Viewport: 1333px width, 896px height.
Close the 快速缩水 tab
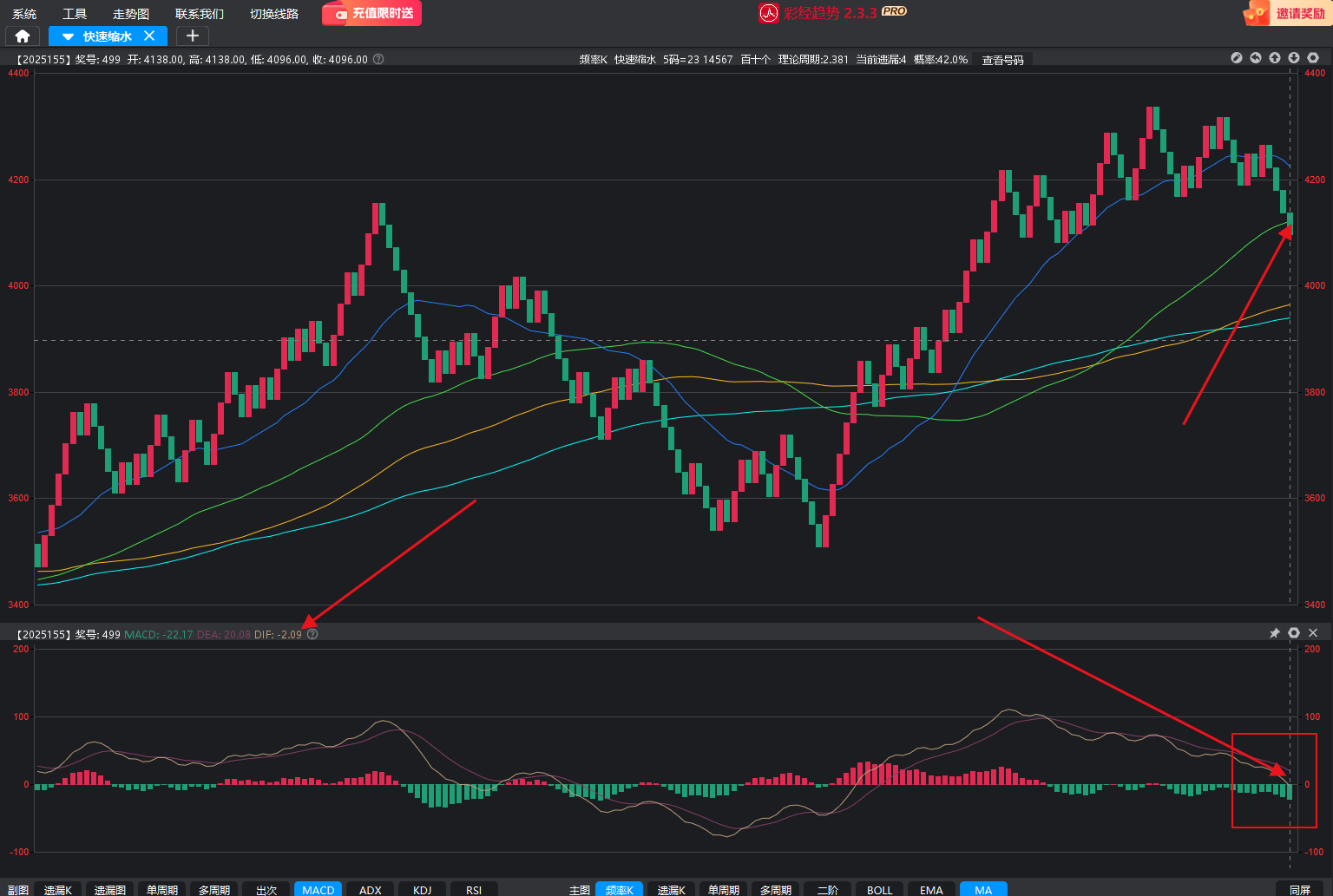149,36
